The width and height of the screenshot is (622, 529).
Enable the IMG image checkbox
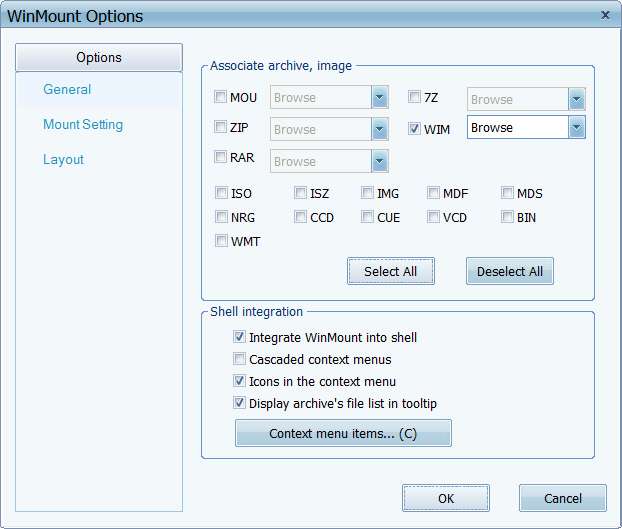[x=367, y=193]
